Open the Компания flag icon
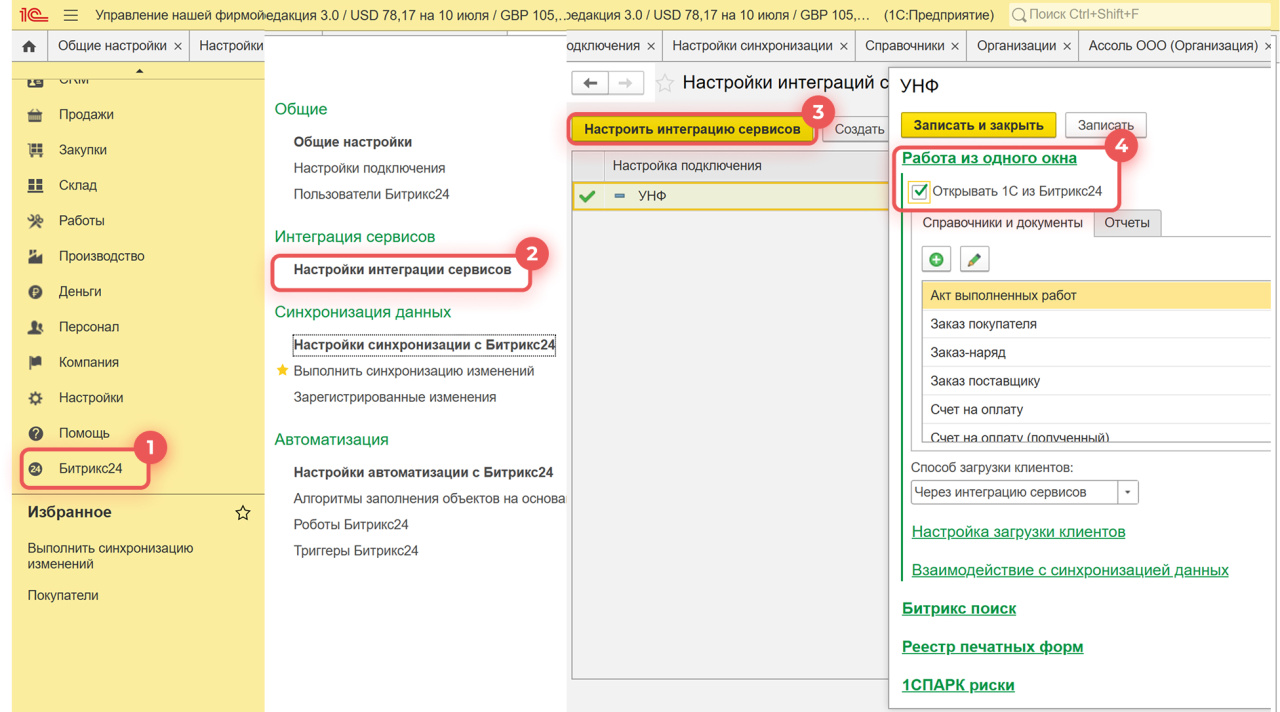Screen dimensions: 1280x712 [36, 362]
